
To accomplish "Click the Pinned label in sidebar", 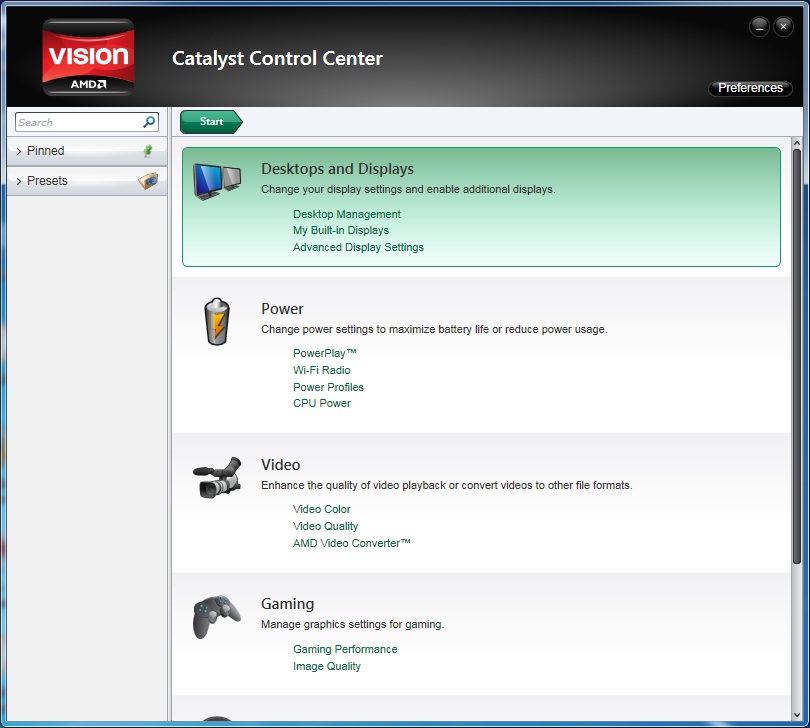I will pos(45,151).
